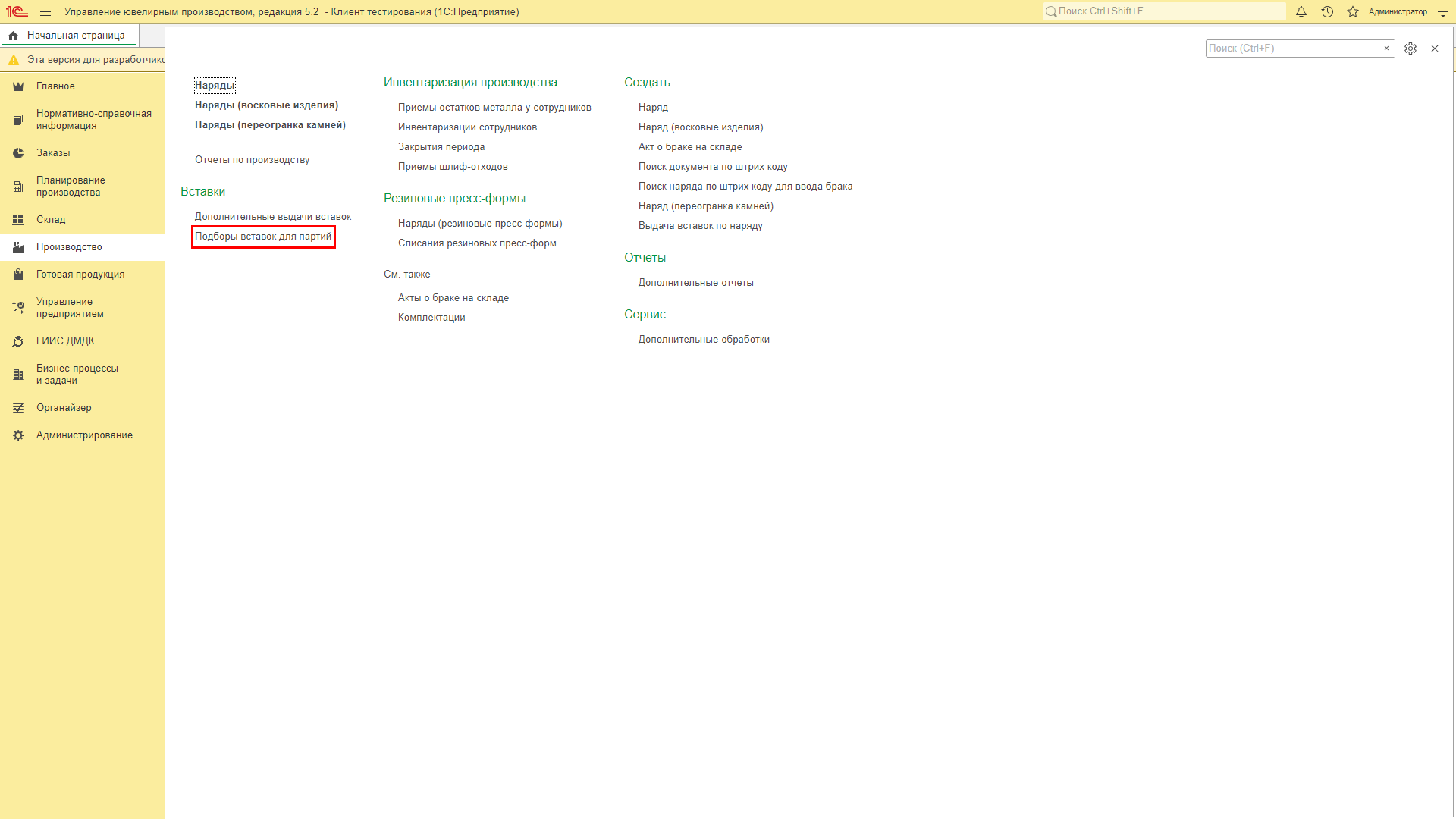Click Органайзер icon in sidebar
The image size is (1456, 819).
[x=18, y=408]
